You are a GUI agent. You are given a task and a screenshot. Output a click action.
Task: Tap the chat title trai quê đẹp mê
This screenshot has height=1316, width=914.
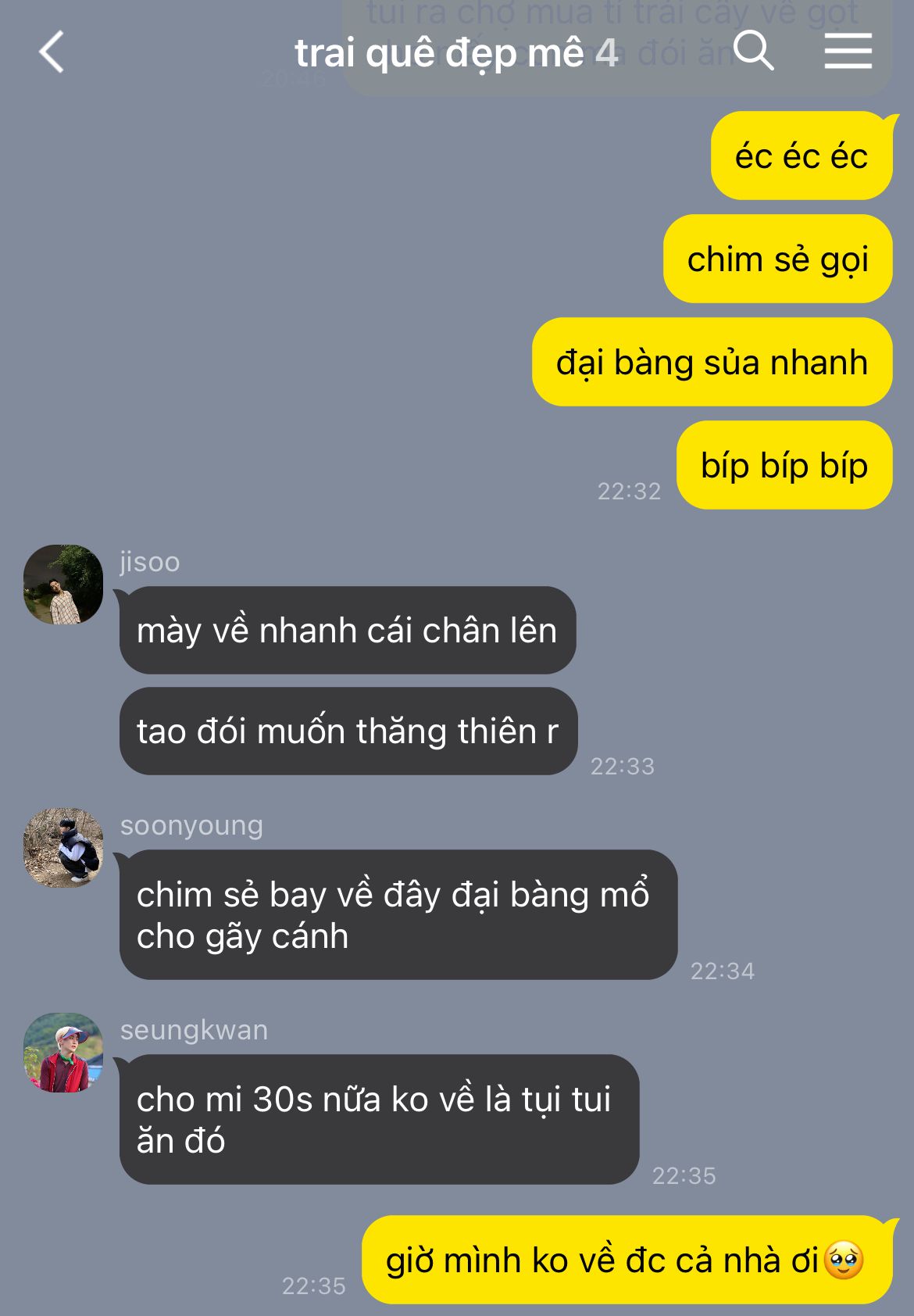pos(439,54)
